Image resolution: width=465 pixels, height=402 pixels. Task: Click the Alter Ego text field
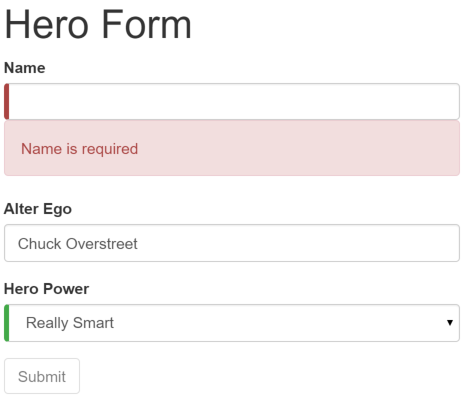pyautogui.click(x=232, y=243)
